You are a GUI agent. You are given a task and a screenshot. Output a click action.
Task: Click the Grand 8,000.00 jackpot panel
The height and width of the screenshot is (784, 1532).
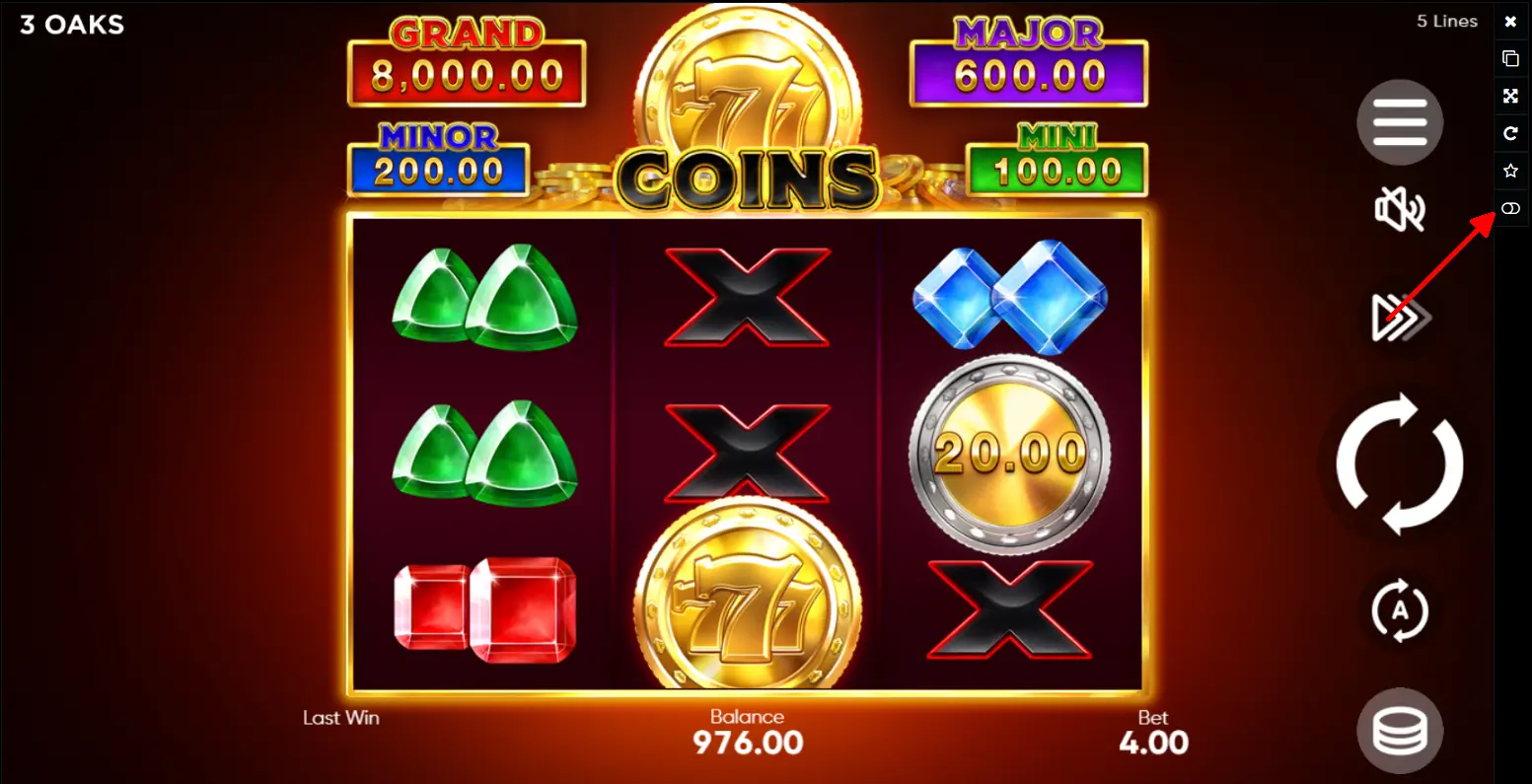coord(467,63)
